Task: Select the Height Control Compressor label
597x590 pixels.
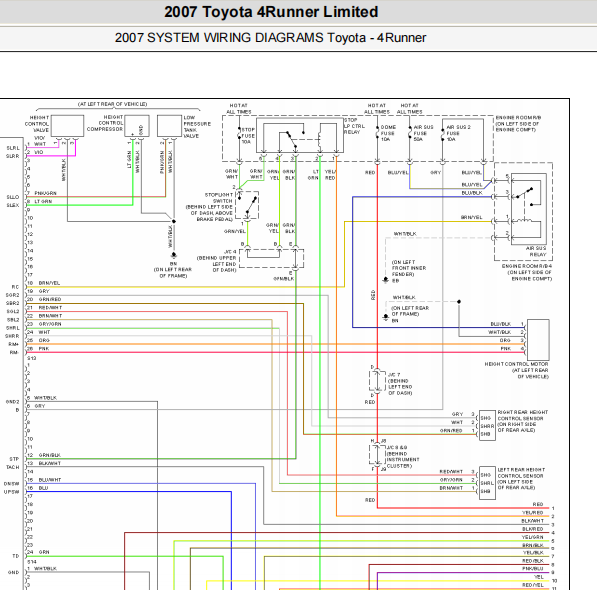Action: [105, 123]
